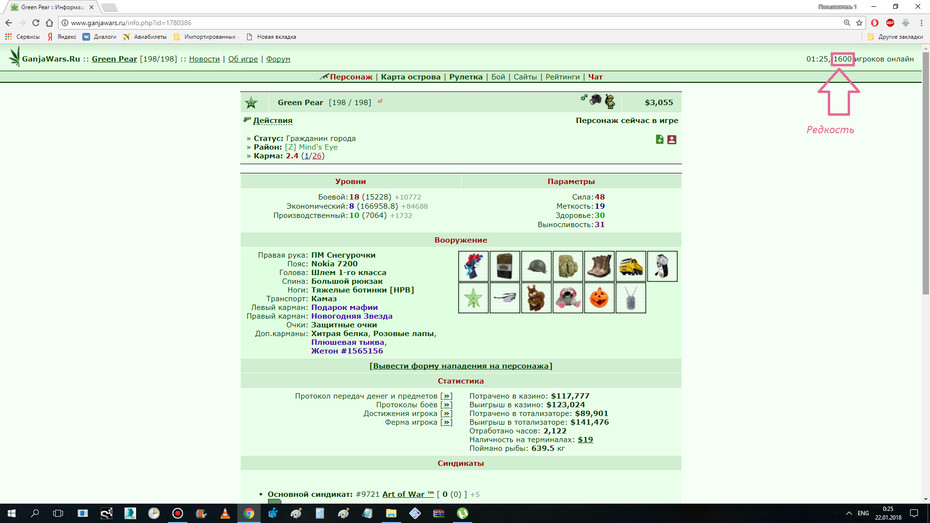Screen dimensions: 930x523
Task: Open the Об игре link
Action: 243,59
